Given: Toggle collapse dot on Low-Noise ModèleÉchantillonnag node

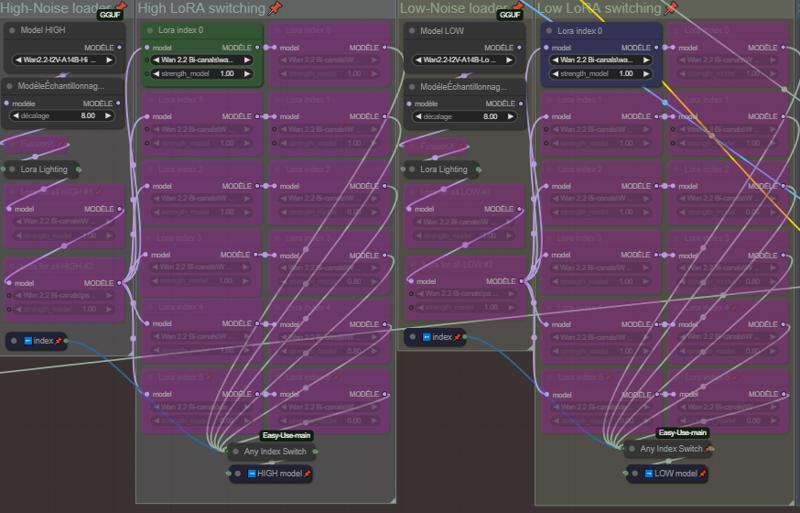Looking at the screenshot, I should [412, 87].
